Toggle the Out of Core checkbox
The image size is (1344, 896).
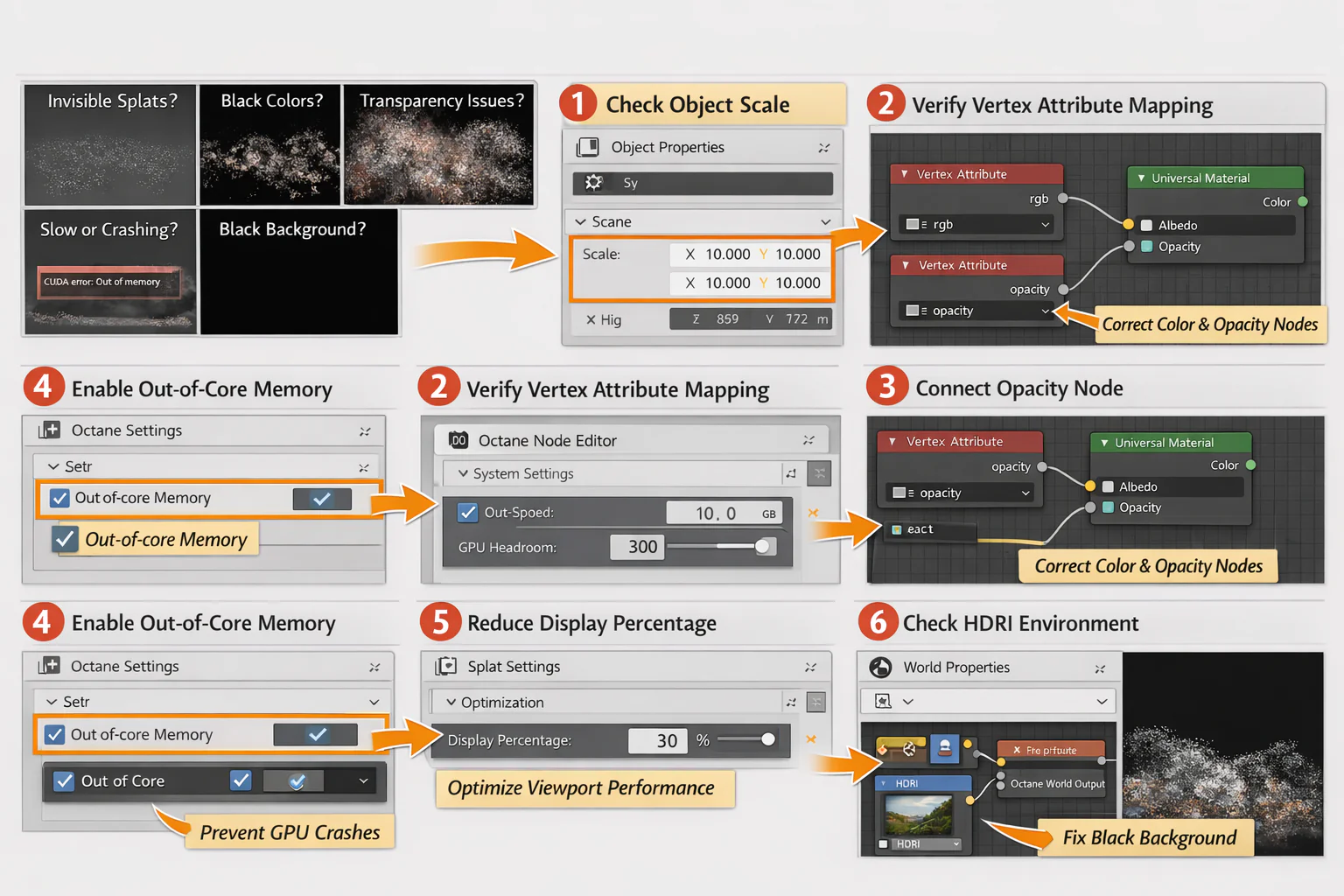[64, 780]
